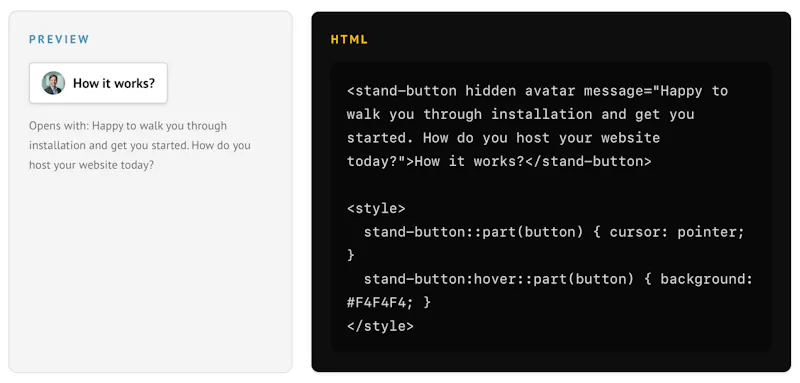Click the "How it works?" button label text
This screenshot has width=800, height=383.
pos(114,83)
